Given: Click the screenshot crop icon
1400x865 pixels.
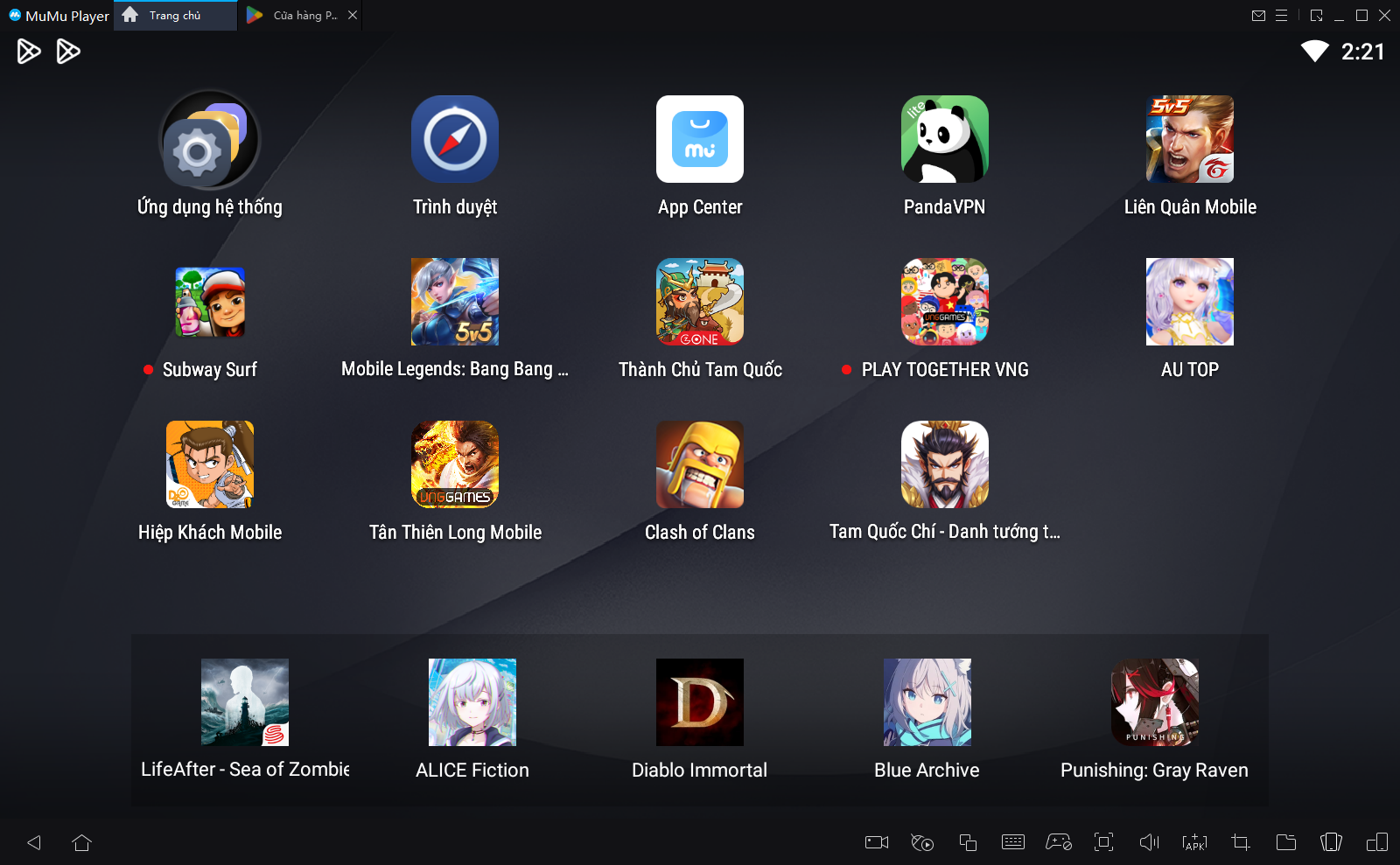Looking at the screenshot, I should [1240, 842].
